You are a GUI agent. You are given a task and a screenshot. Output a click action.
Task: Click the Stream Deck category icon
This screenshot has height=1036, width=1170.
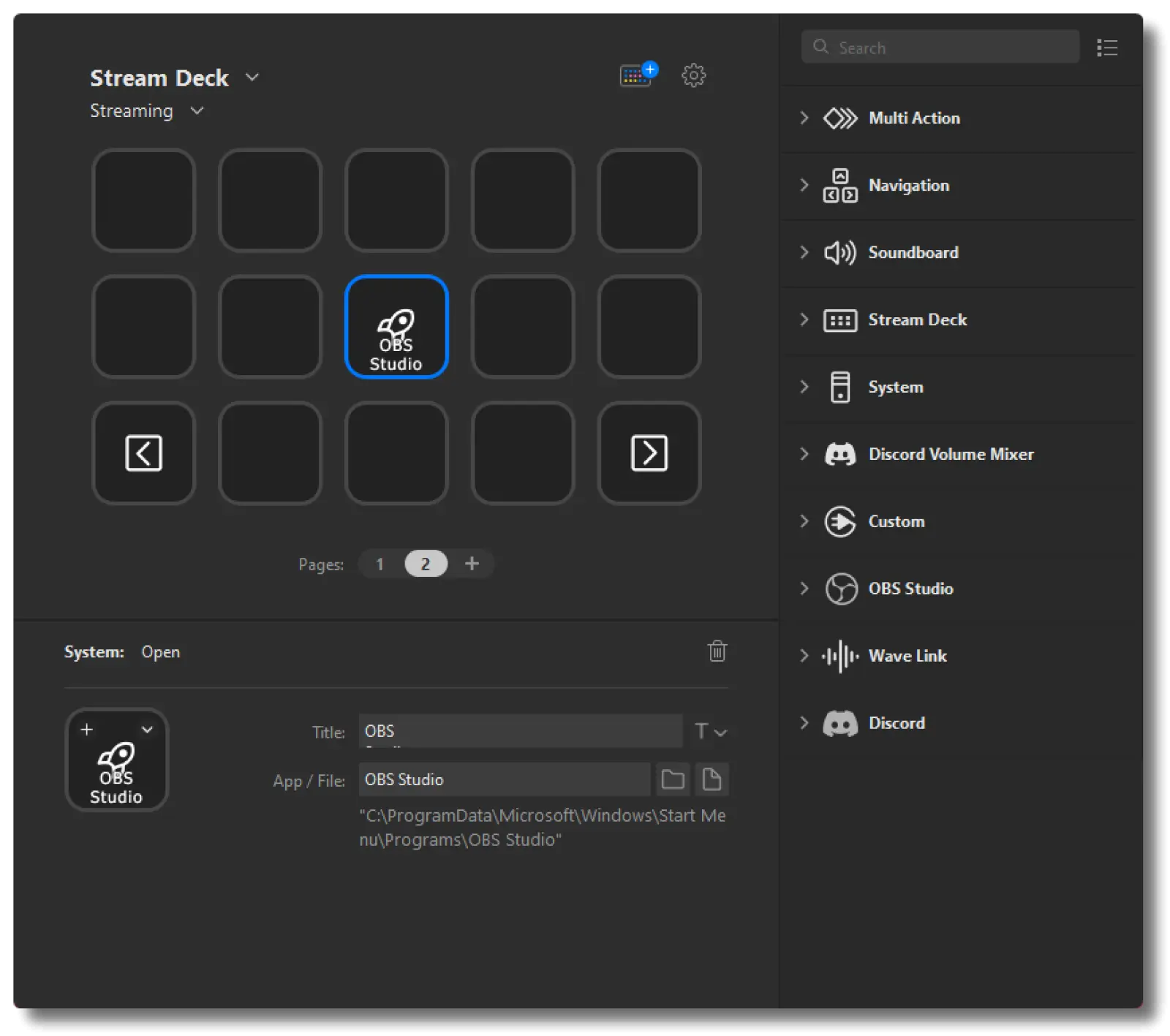839,320
